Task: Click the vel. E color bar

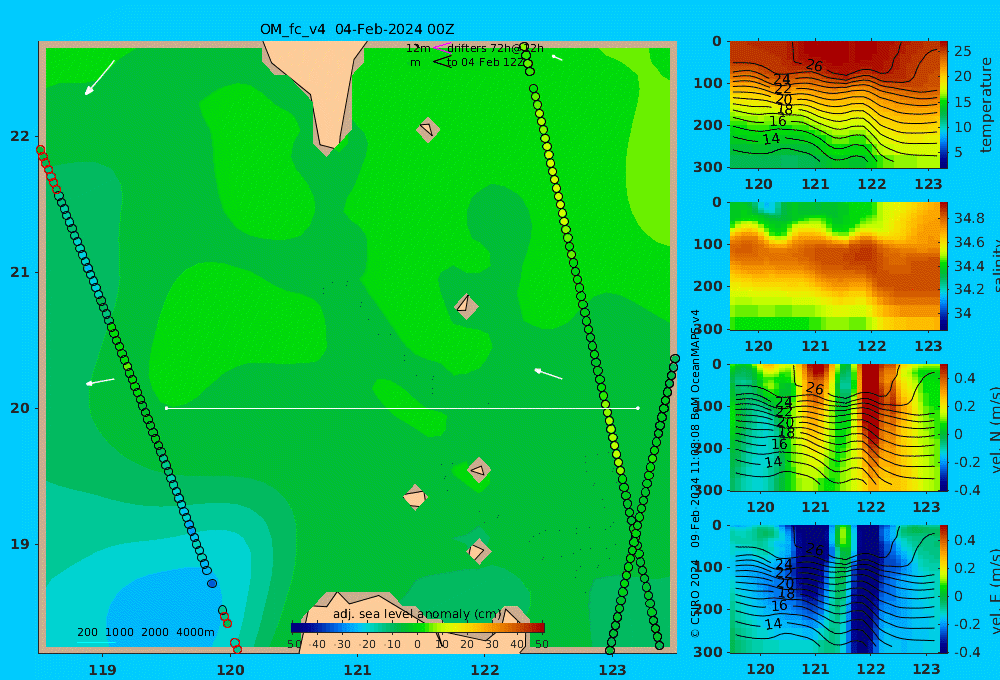Action: click(x=944, y=589)
